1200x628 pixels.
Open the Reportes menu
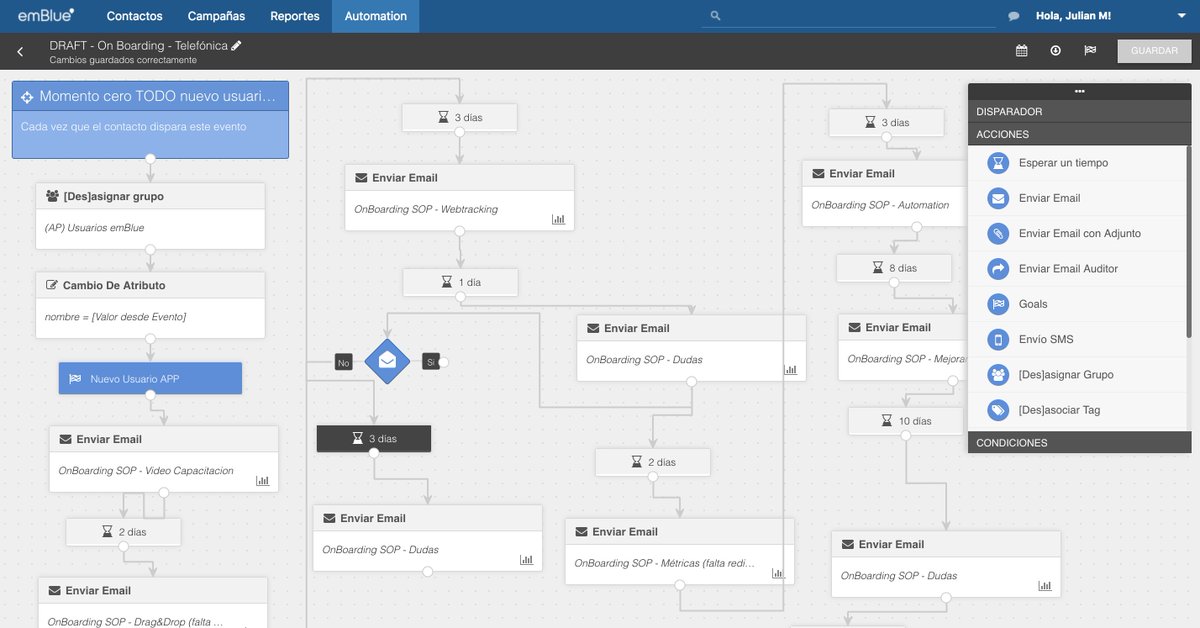[295, 16]
